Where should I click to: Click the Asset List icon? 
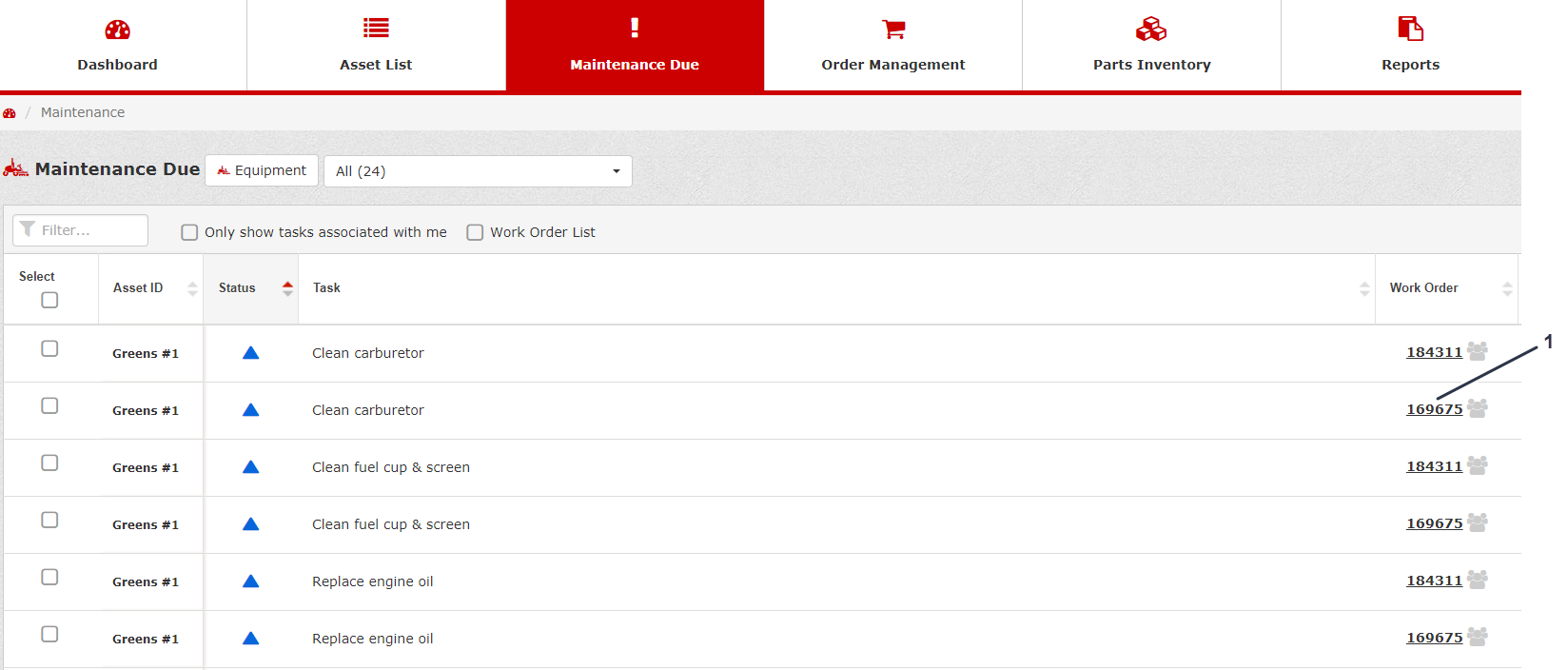pyautogui.click(x=376, y=29)
